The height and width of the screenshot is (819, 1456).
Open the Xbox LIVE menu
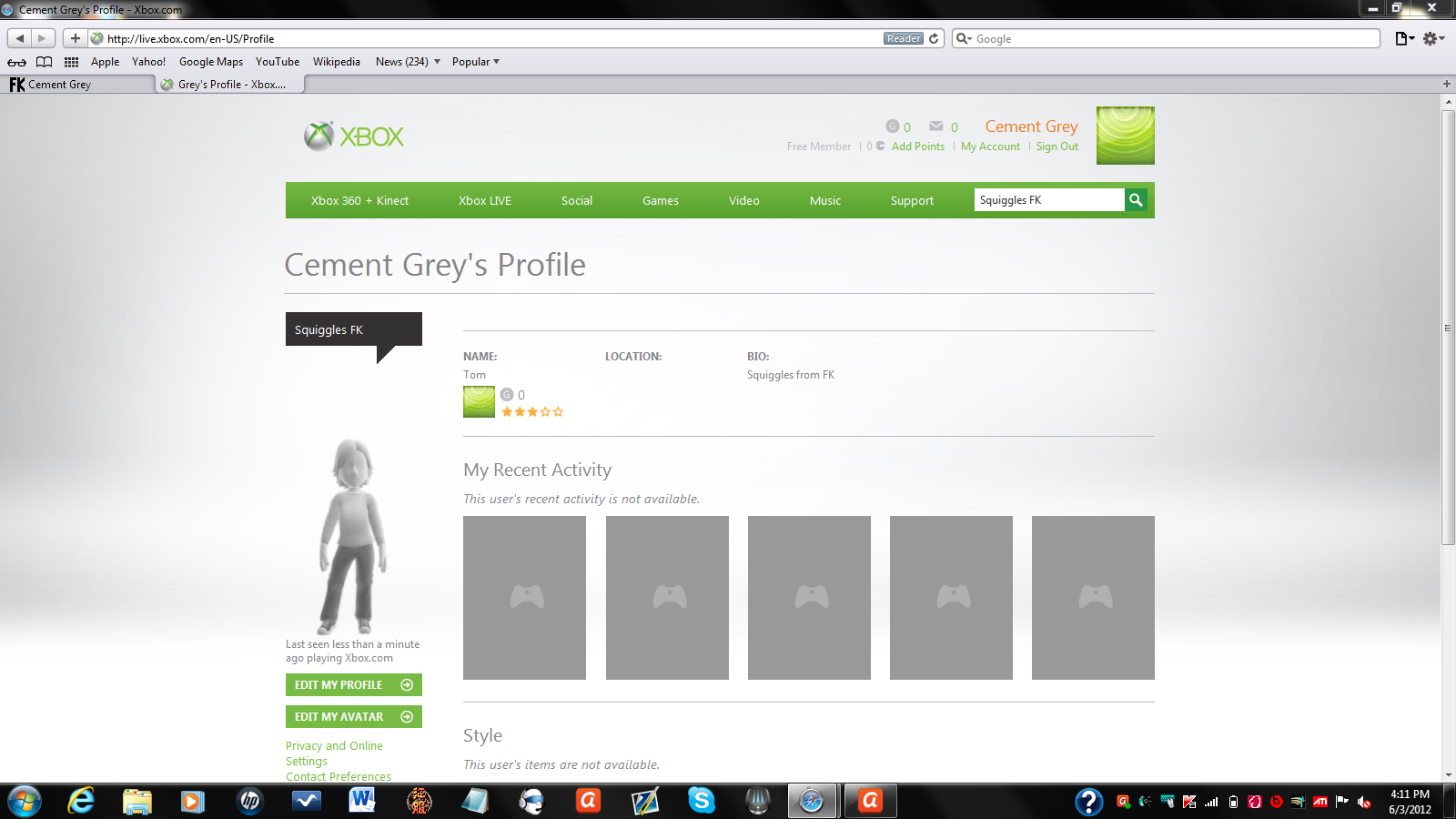pyautogui.click(x=485, y=200)
